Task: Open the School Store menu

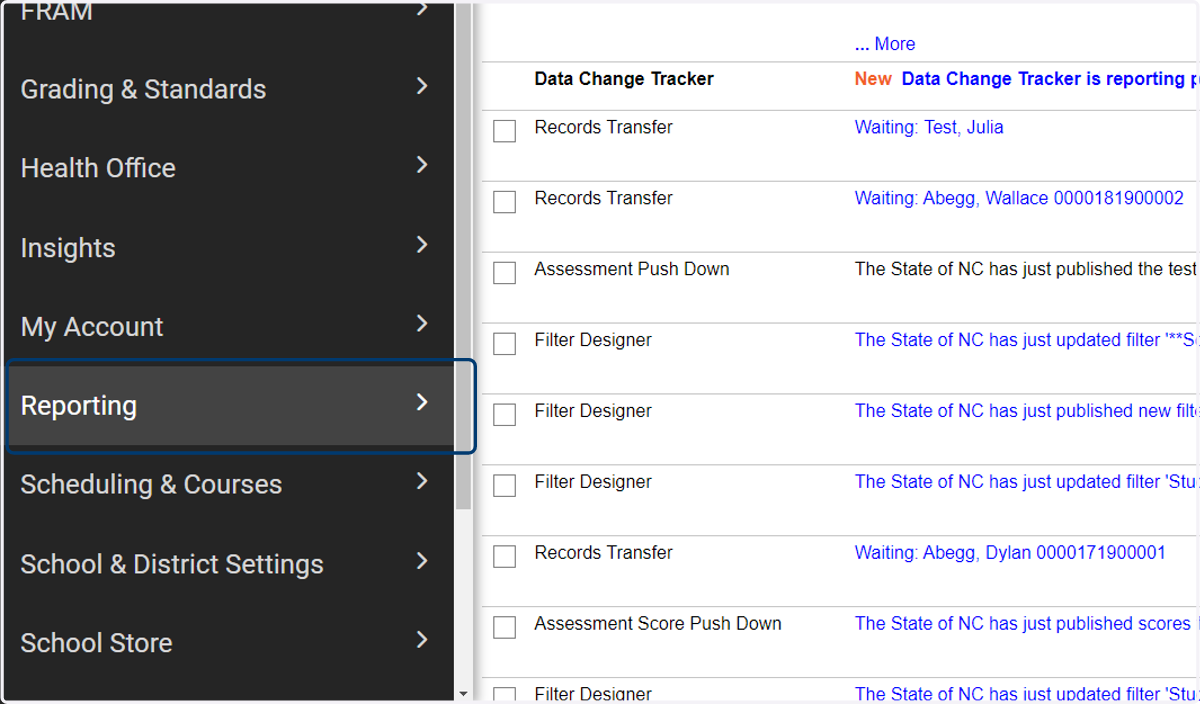Action: coord(228,643)
